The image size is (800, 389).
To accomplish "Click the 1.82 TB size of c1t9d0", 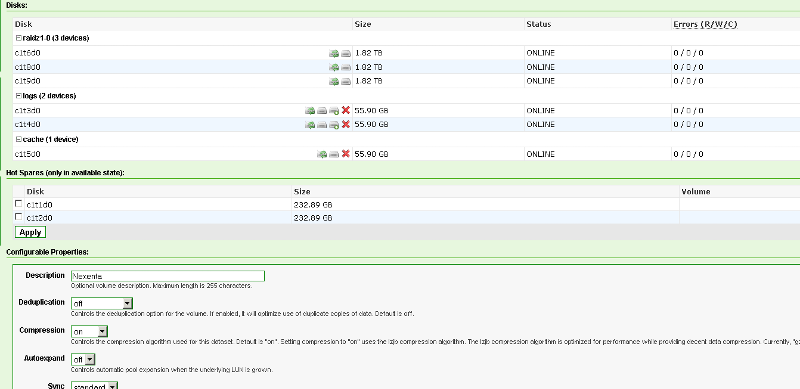I will tap(368, 81).
